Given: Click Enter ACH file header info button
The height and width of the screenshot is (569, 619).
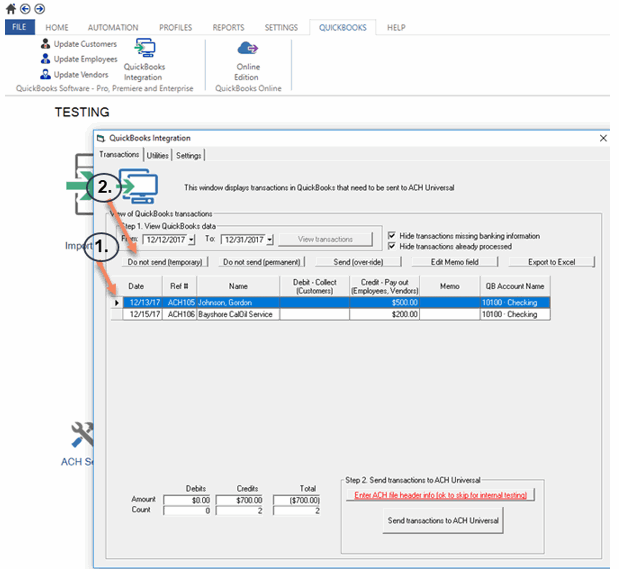Looking at the screenshot, I should 441,495.
